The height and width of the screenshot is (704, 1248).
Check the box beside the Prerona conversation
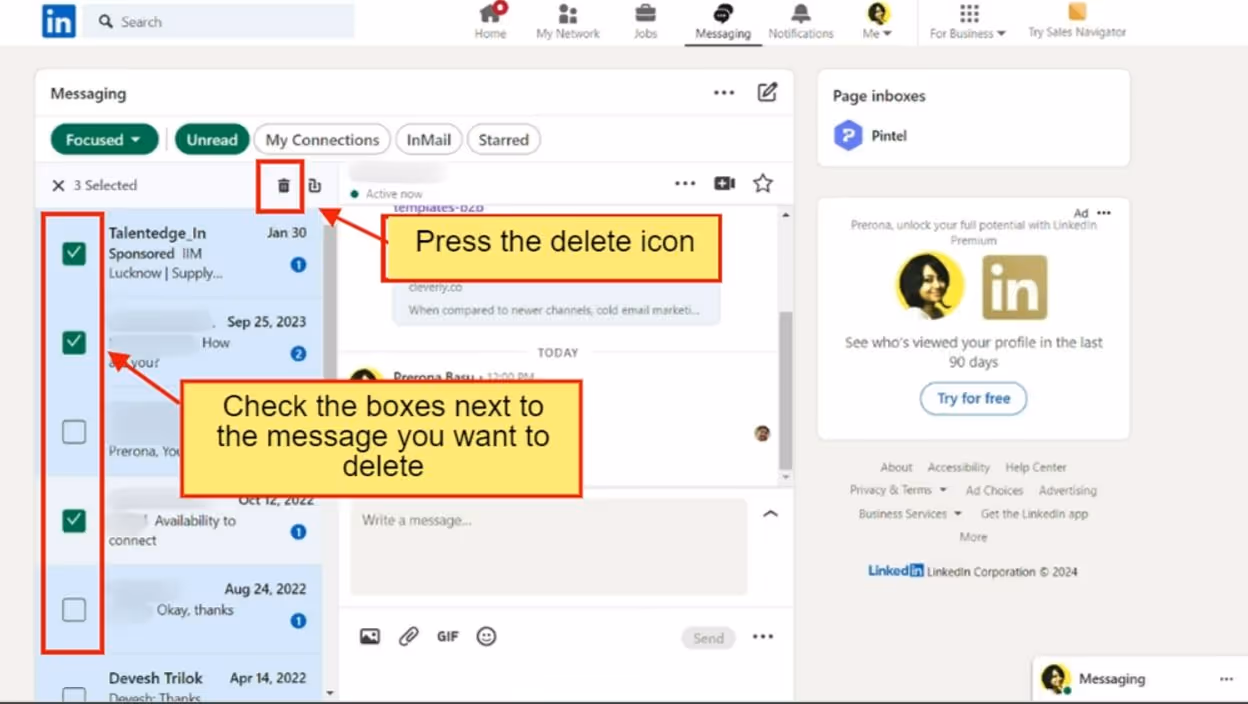[73, 431]
